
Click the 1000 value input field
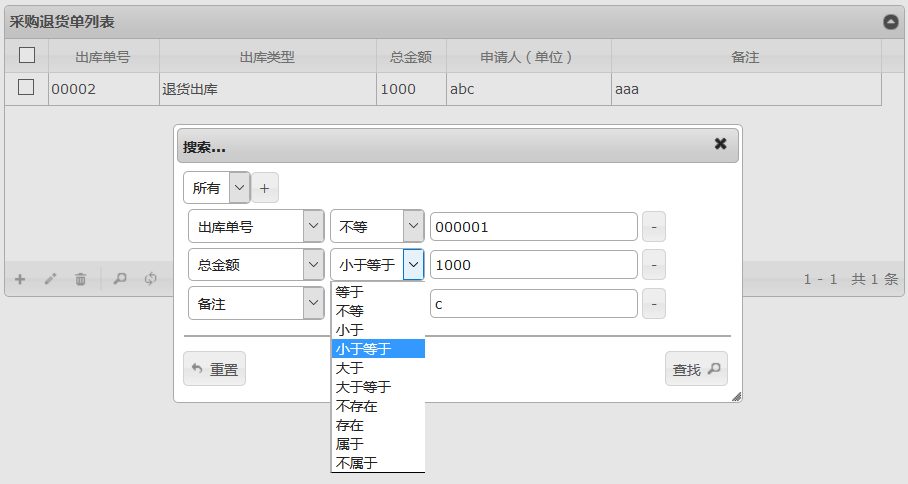click(533, 265)
